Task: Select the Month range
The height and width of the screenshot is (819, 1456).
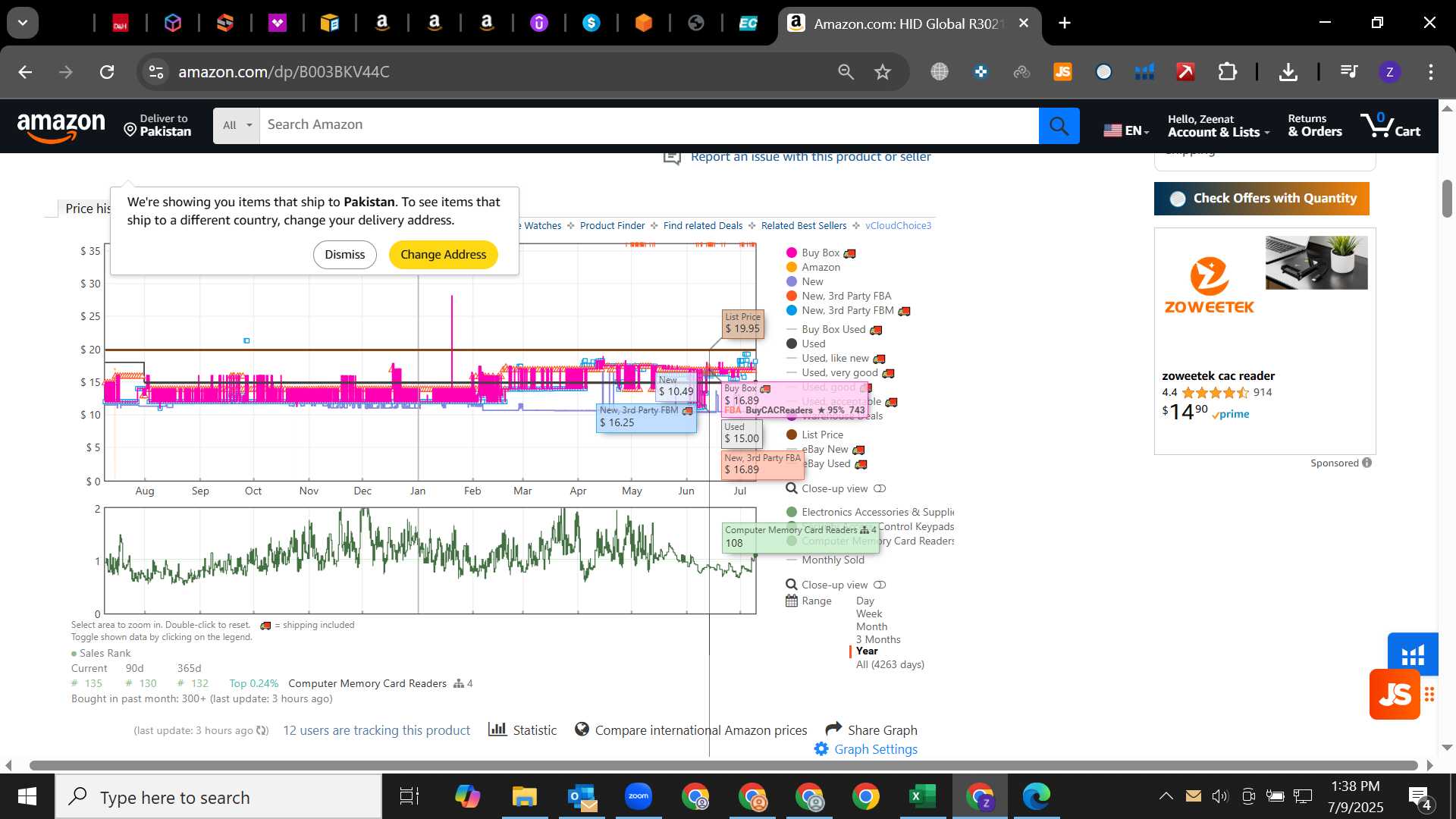Action: point(871,627)
